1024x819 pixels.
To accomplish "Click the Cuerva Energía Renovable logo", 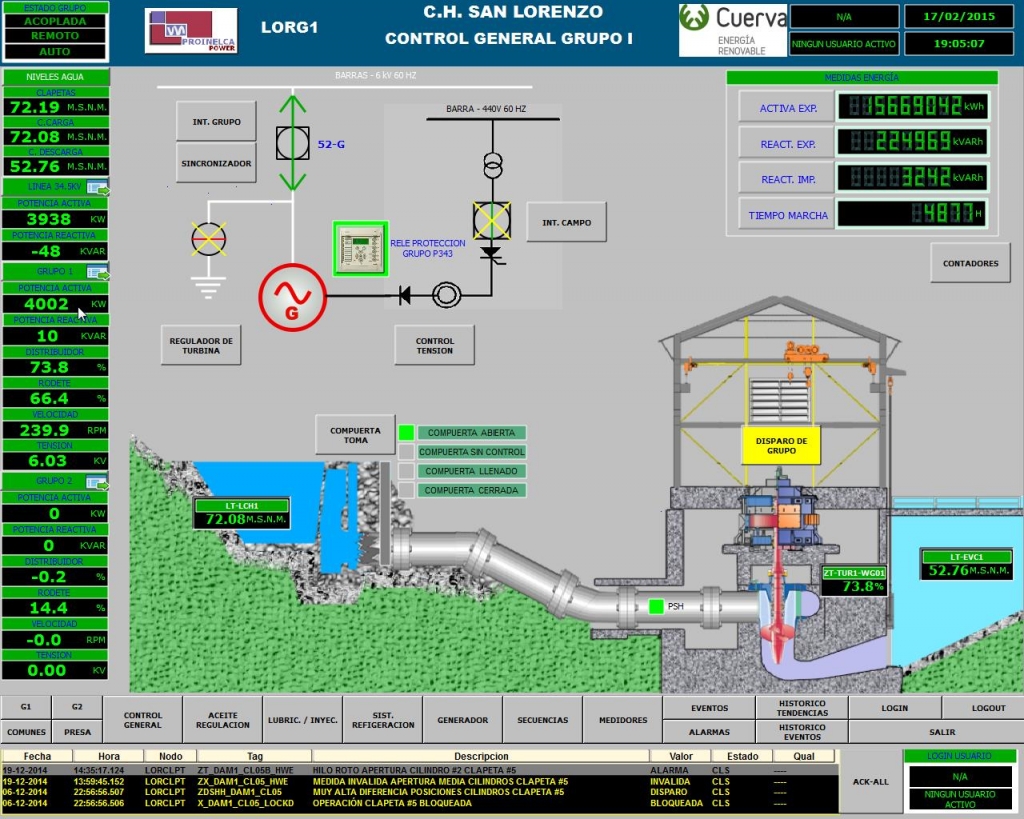I will [x=731, y=28].
